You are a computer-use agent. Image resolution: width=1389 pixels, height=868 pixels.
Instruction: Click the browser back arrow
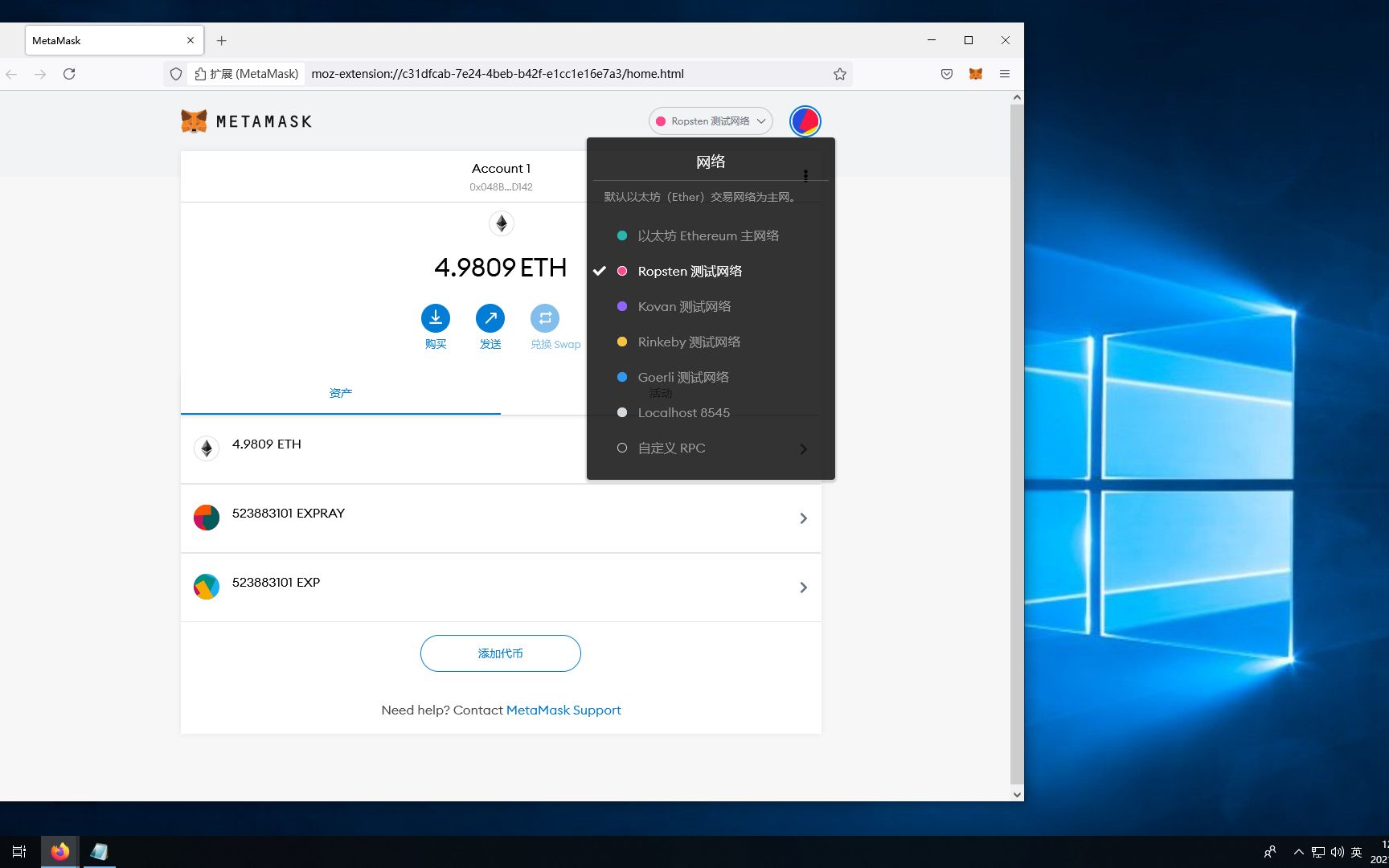11,74
